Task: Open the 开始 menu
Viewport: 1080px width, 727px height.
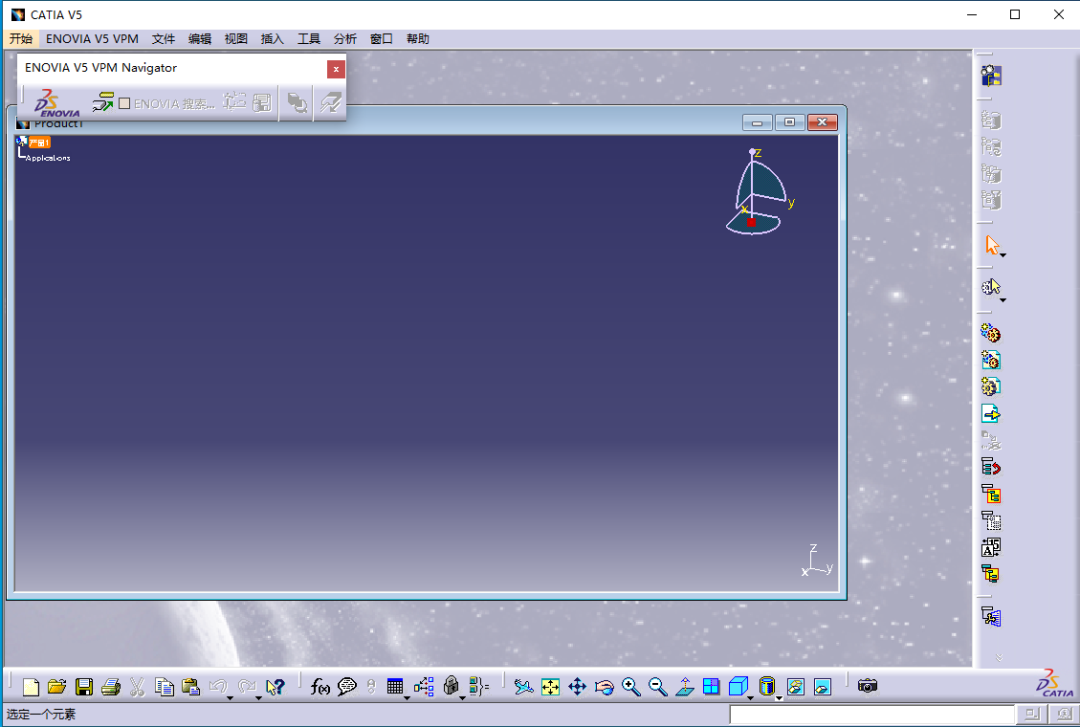Action: 21,39
